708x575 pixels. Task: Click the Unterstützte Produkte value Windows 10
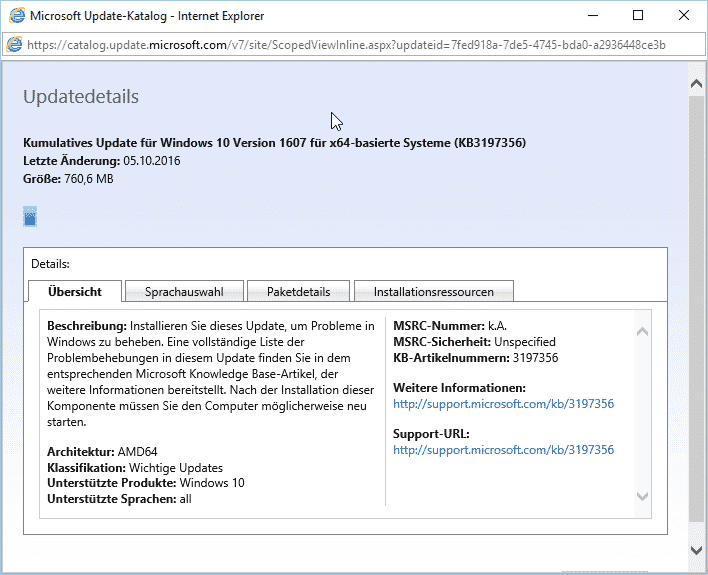click(212, 483)
